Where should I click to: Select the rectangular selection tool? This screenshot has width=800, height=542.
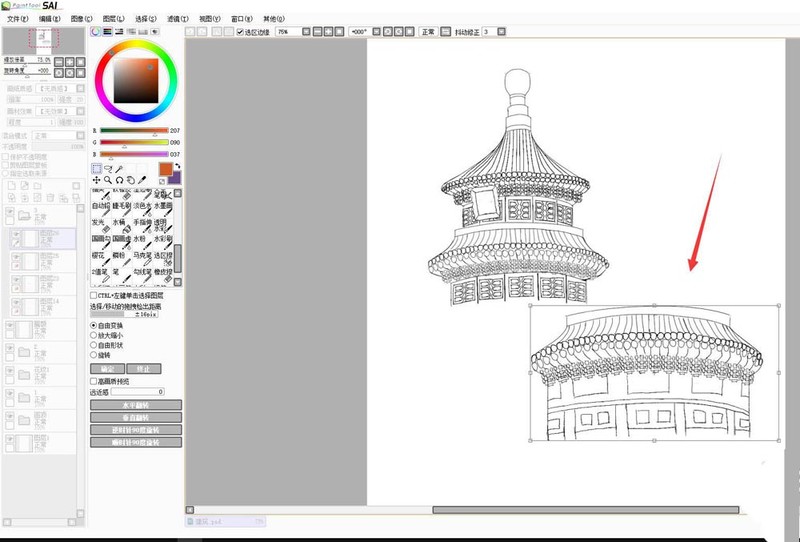[96, 169]
